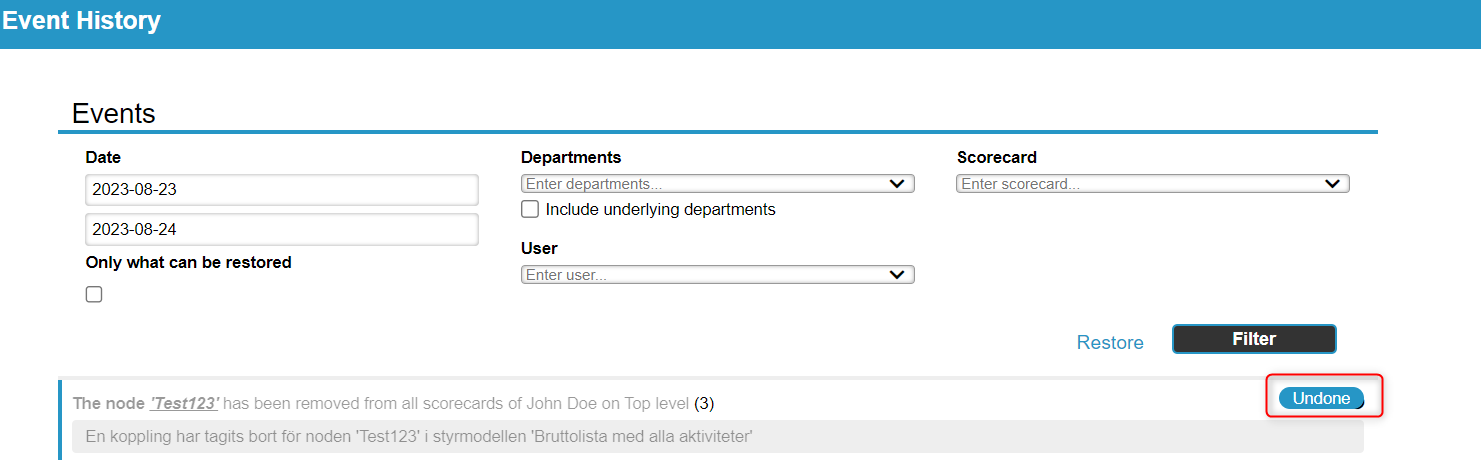Screen dimensions: 1481x460
Task: Expand the Scorecard dropdown arrow
Action: pyautogui.click(x=1332, y=184)
